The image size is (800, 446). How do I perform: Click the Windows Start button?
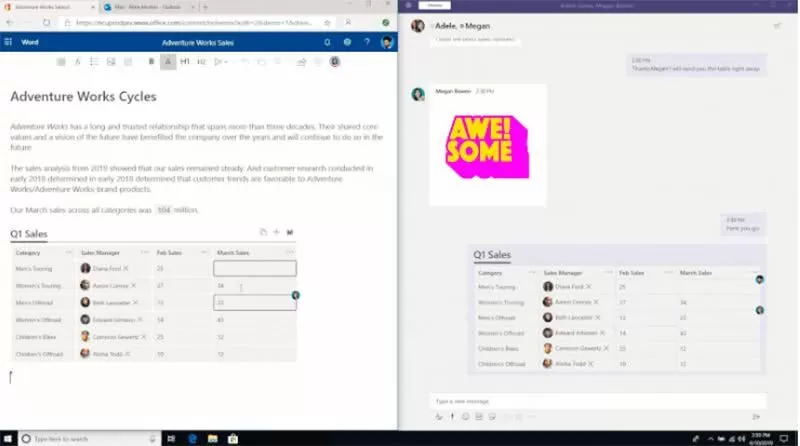(x=10, y=439)
